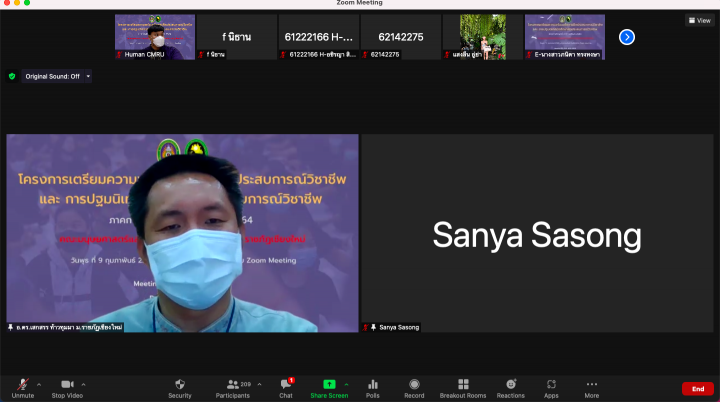Select the 62142275 participant thumbnail
The image size is (720, 402).
click(x=401, y=37)
